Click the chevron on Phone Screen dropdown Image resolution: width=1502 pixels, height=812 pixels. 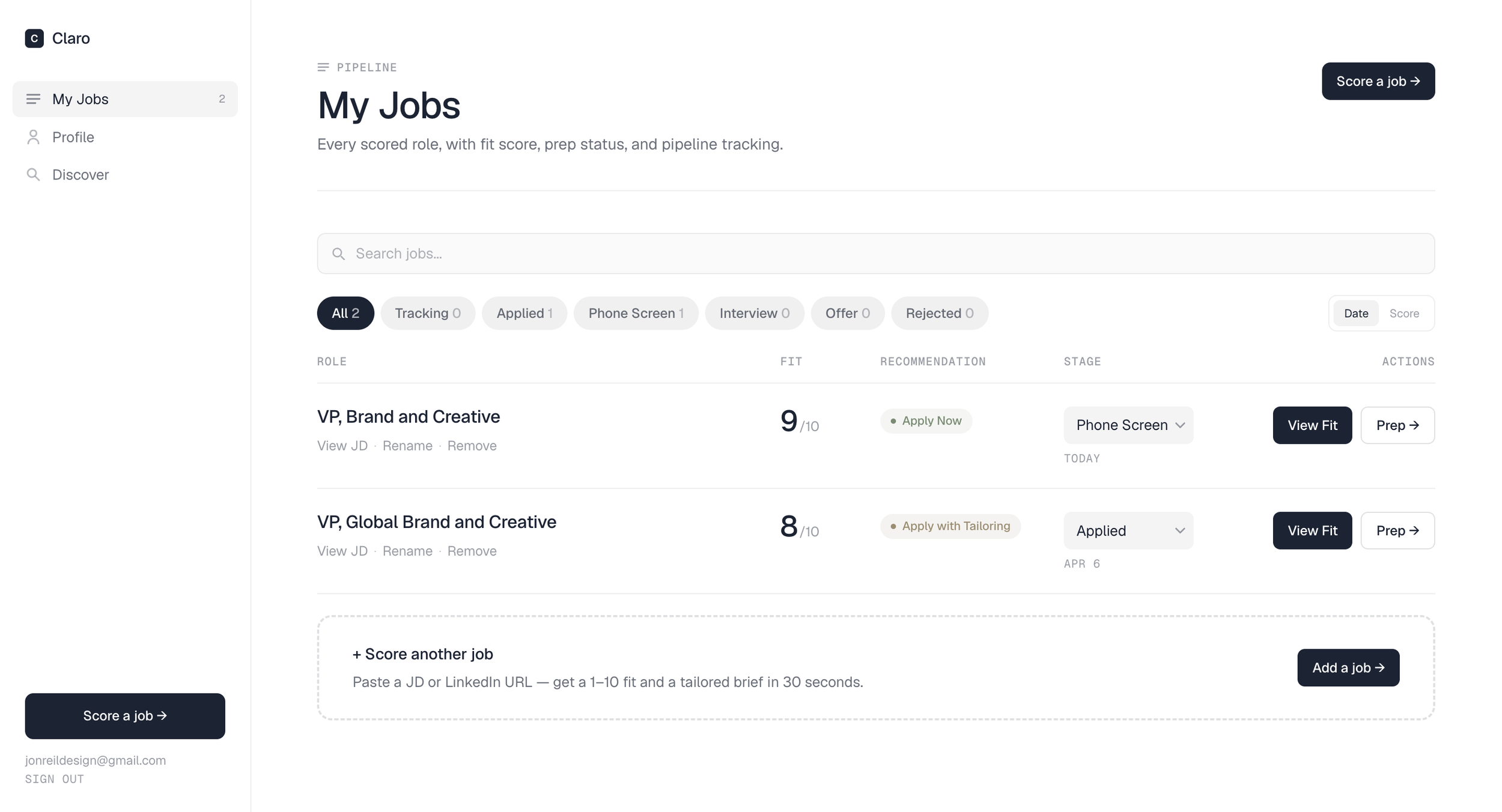coord(1180,425)
